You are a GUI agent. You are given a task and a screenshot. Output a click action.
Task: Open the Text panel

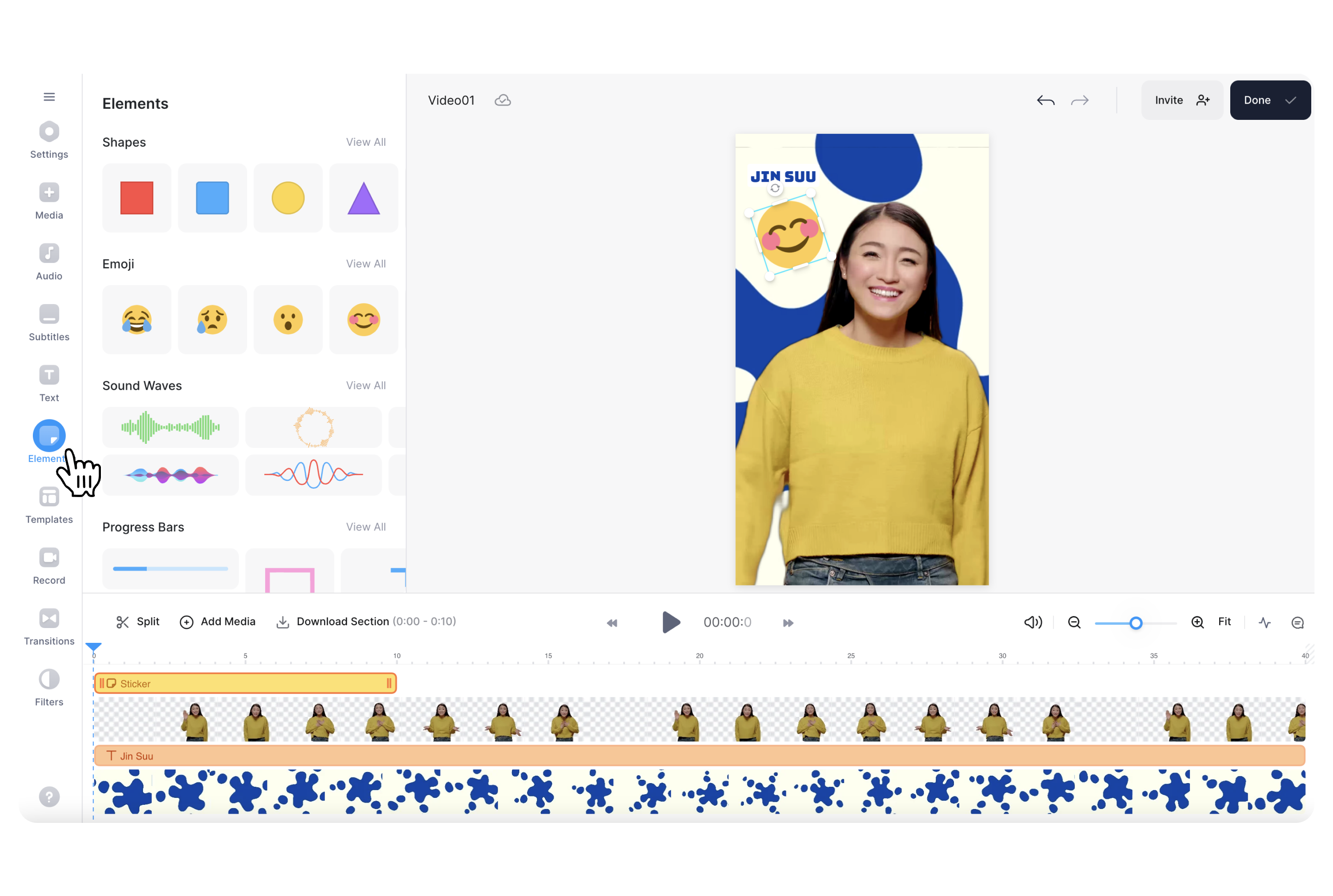[49, 383]
